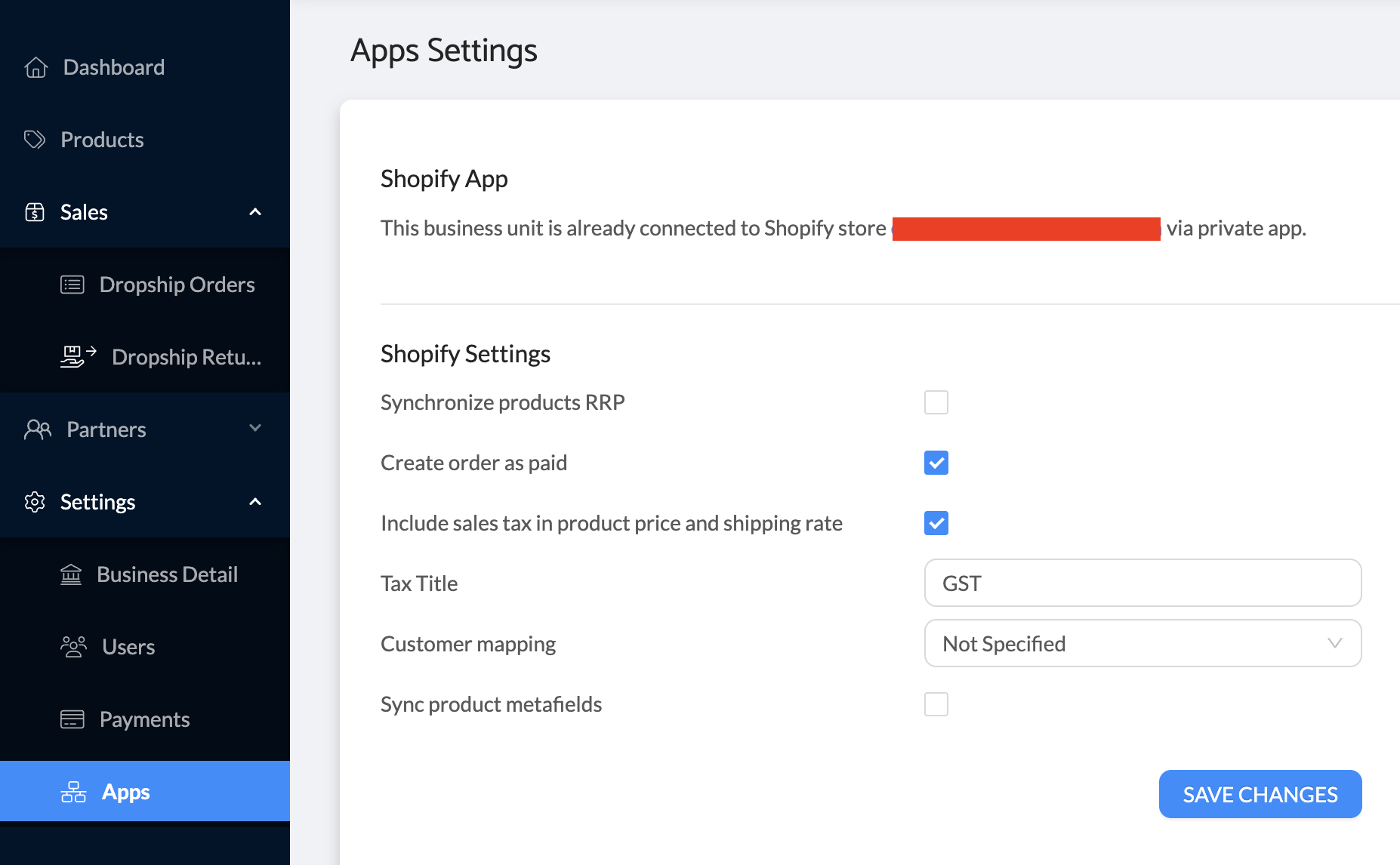Click the Products tag icon
Screen dimensions: 1400x865
pos(35,140)
